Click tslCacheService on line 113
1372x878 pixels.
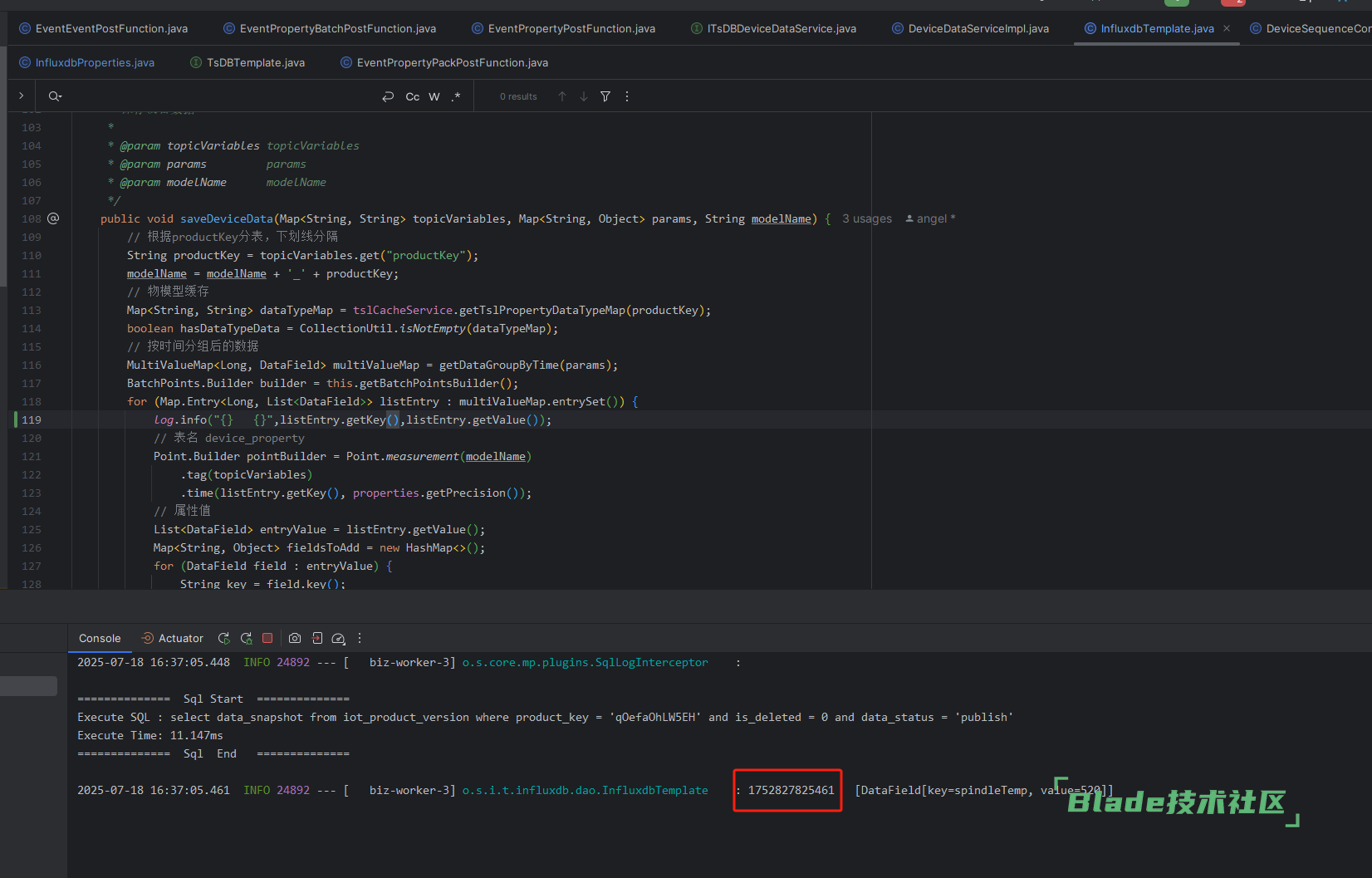point(403,310)
